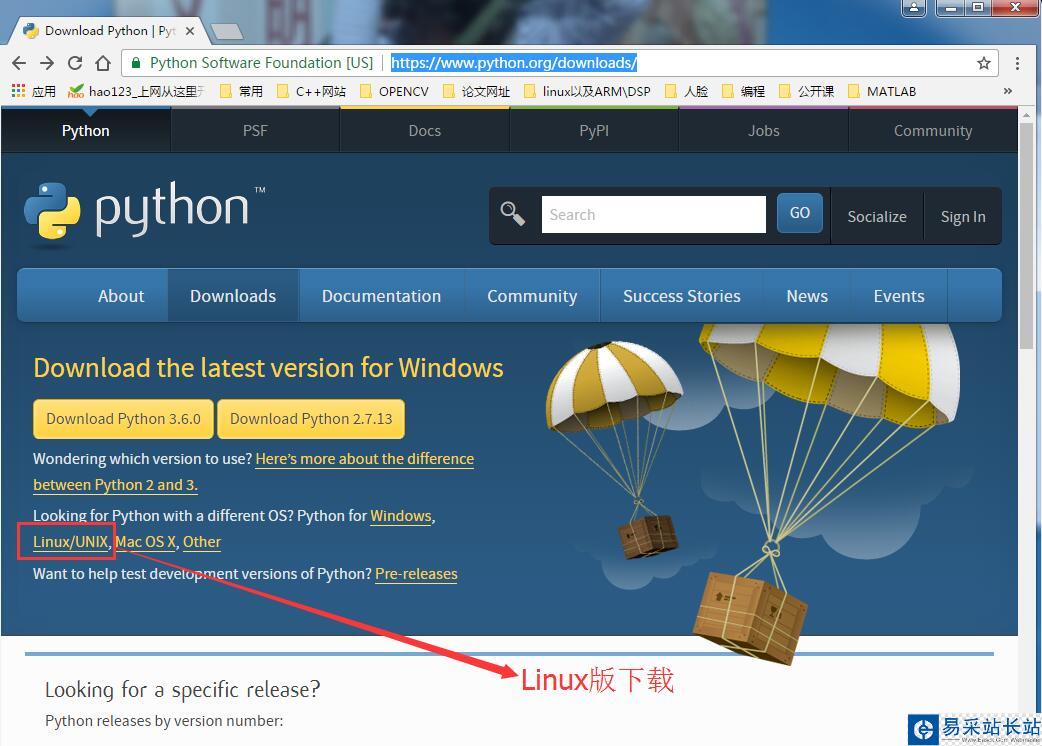Viewport: 1042px width, 746px height.
Task: Open the About navigation menu
Action: [x=121, y=296]
